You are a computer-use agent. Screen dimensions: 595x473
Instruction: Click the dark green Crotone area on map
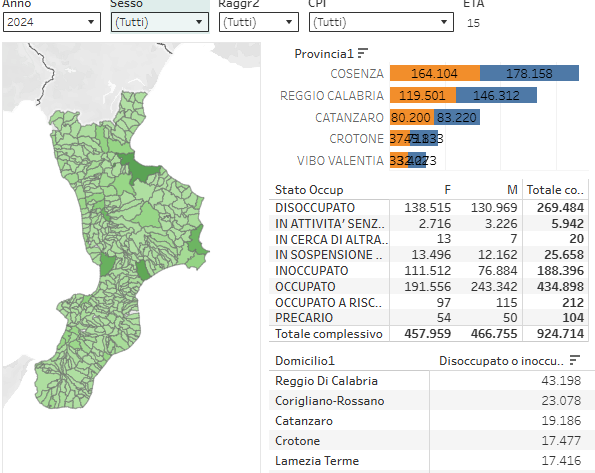pyautogui.click(x=197, y=240)
